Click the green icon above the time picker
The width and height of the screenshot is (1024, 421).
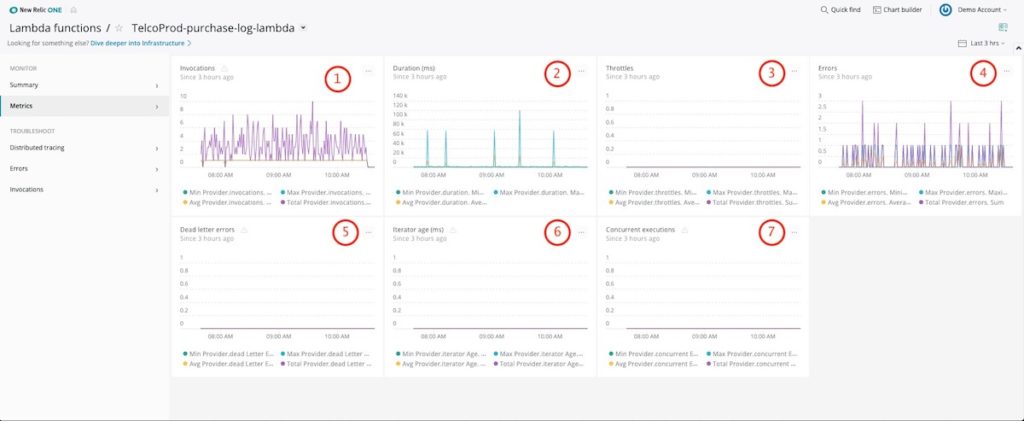pos(1002,27)
